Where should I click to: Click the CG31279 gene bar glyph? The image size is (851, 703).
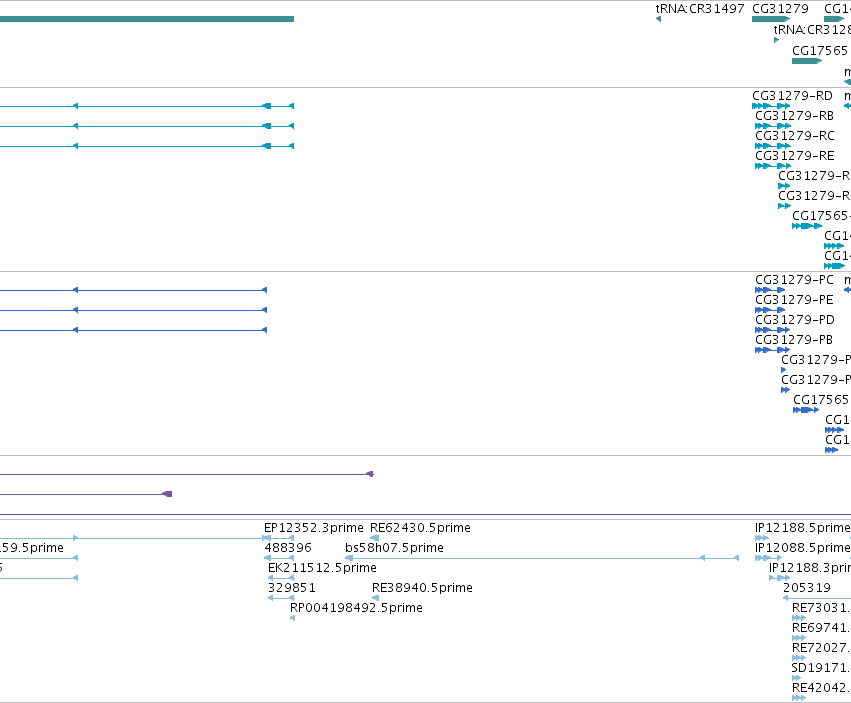(x=771, y=19)
